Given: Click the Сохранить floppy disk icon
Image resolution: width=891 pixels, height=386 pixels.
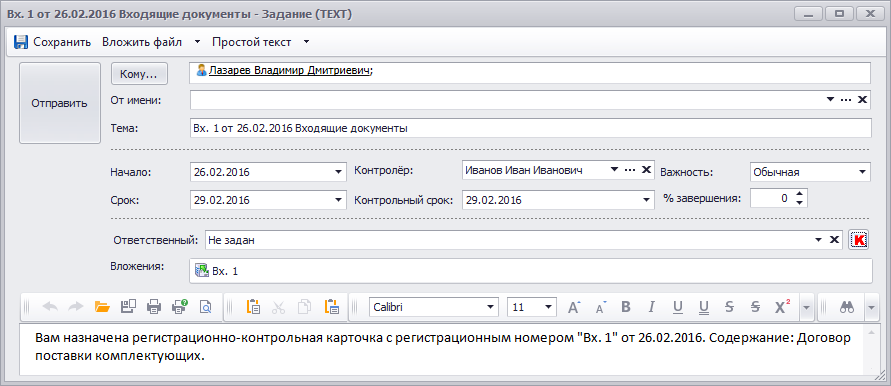Looking at the screenshot, I should click(x=21, y=42).
